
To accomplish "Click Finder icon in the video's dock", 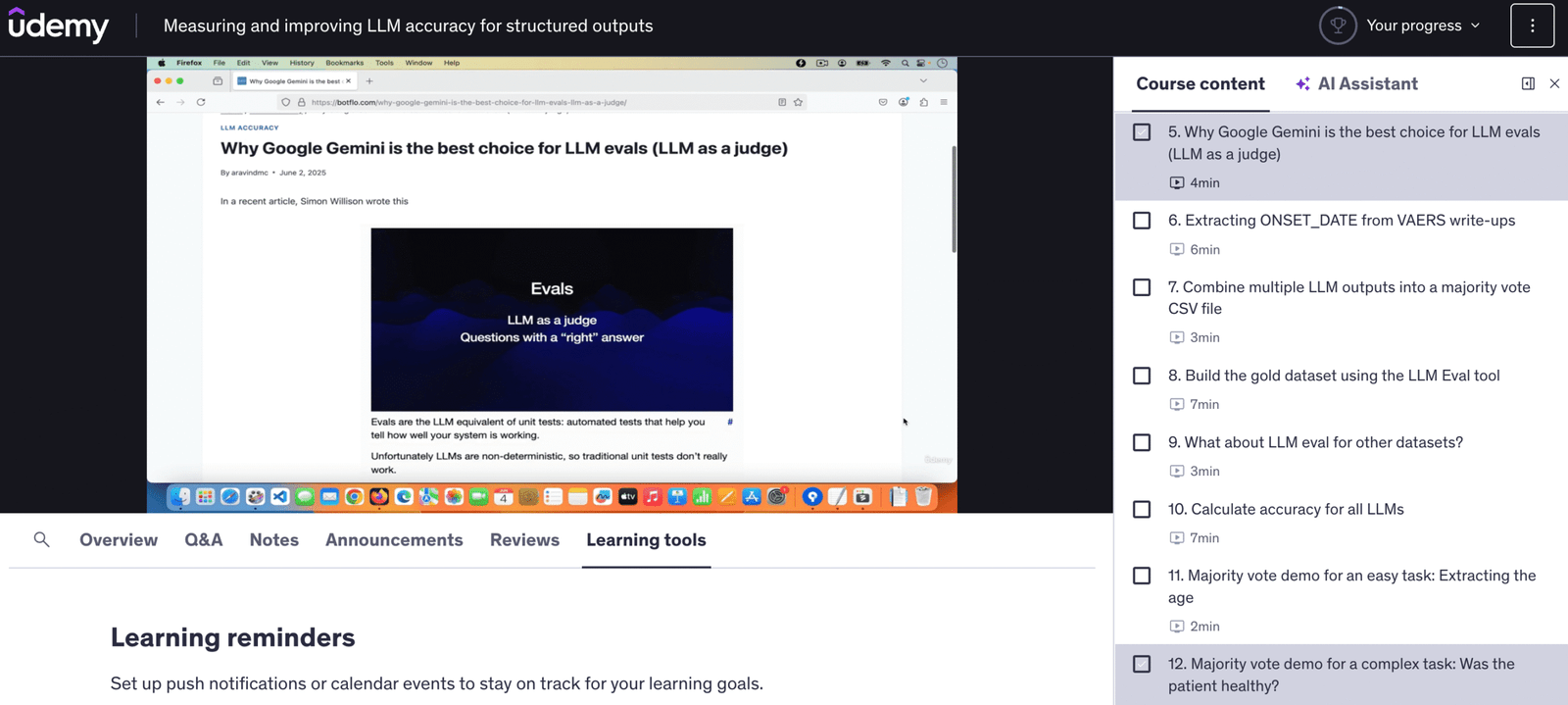I will click(180, 497).
